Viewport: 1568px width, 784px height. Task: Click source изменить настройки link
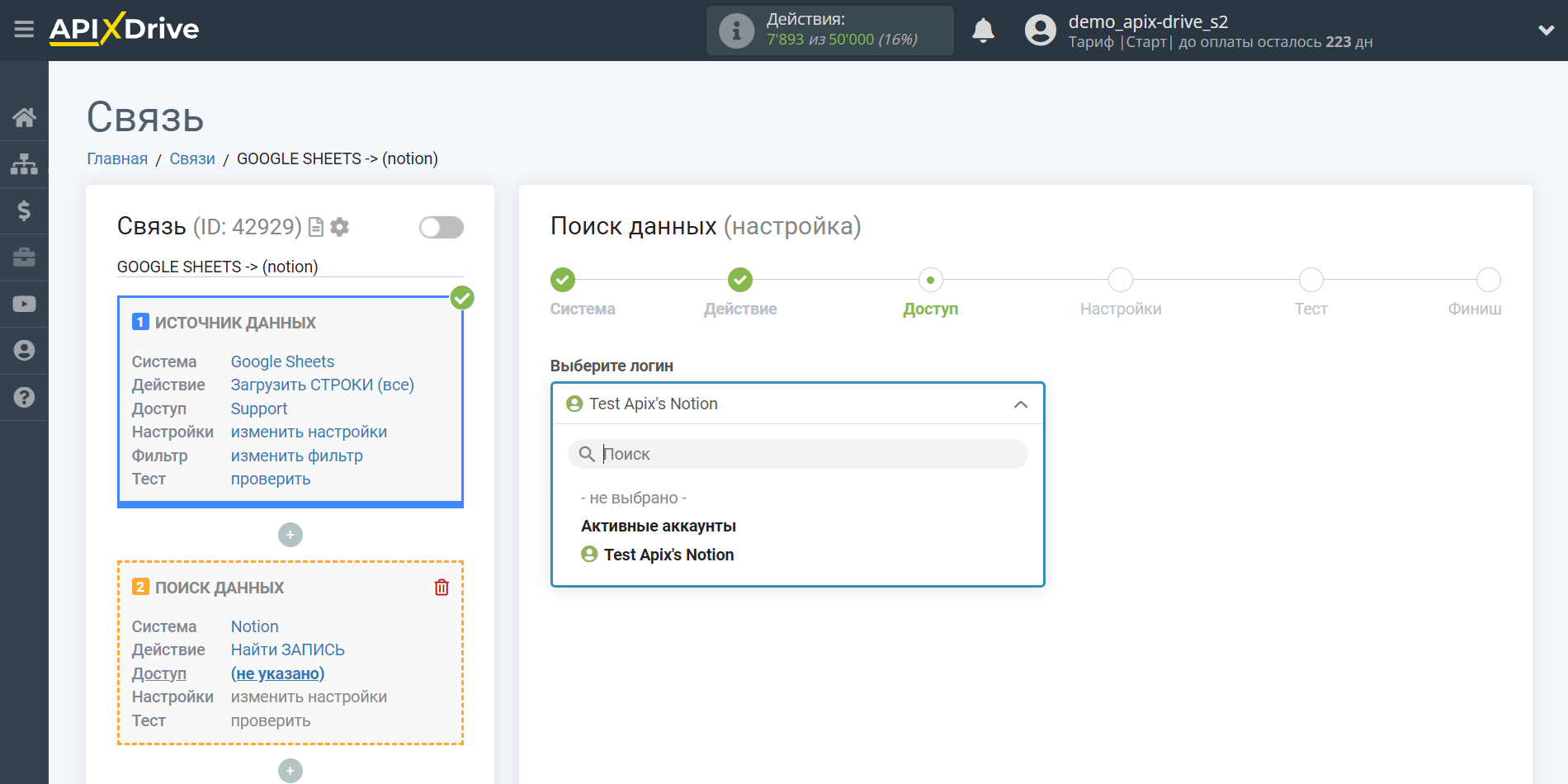(309, 432)
